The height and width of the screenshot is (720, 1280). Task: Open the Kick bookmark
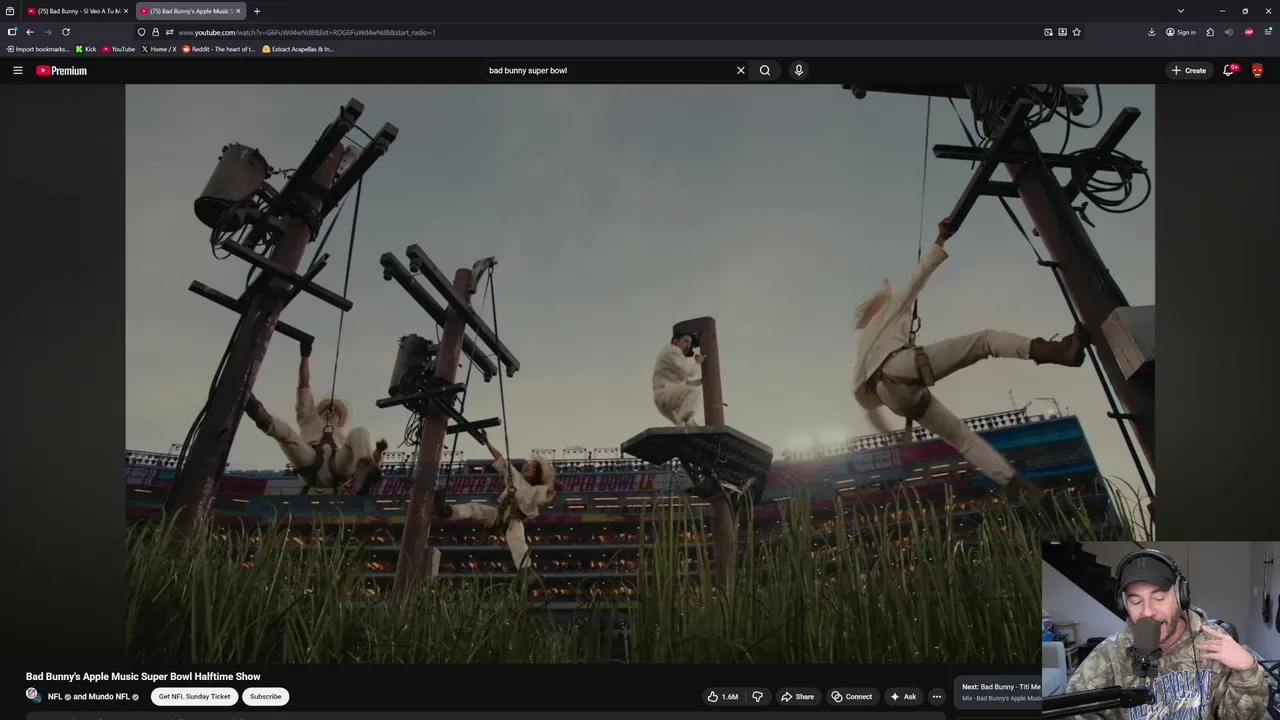point(86,49)
